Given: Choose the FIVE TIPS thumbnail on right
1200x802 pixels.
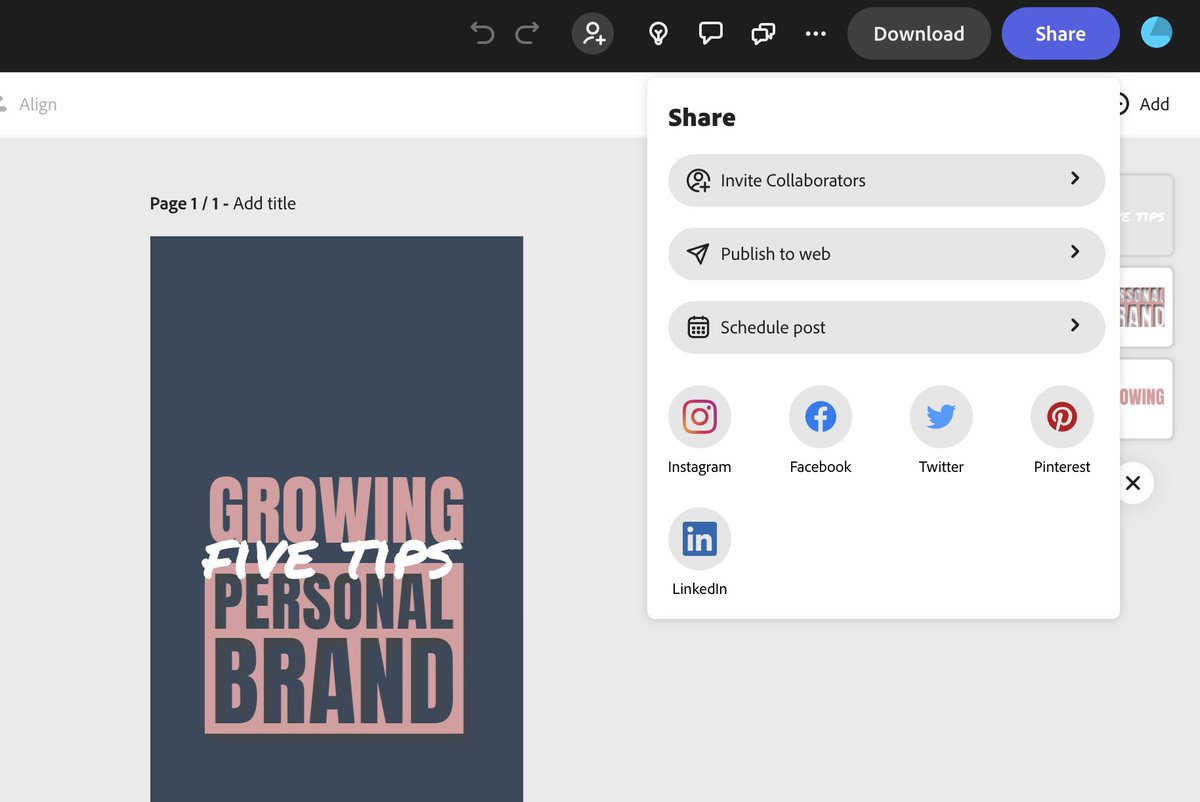Looking at the screenshot, I should click(1145, 216).
